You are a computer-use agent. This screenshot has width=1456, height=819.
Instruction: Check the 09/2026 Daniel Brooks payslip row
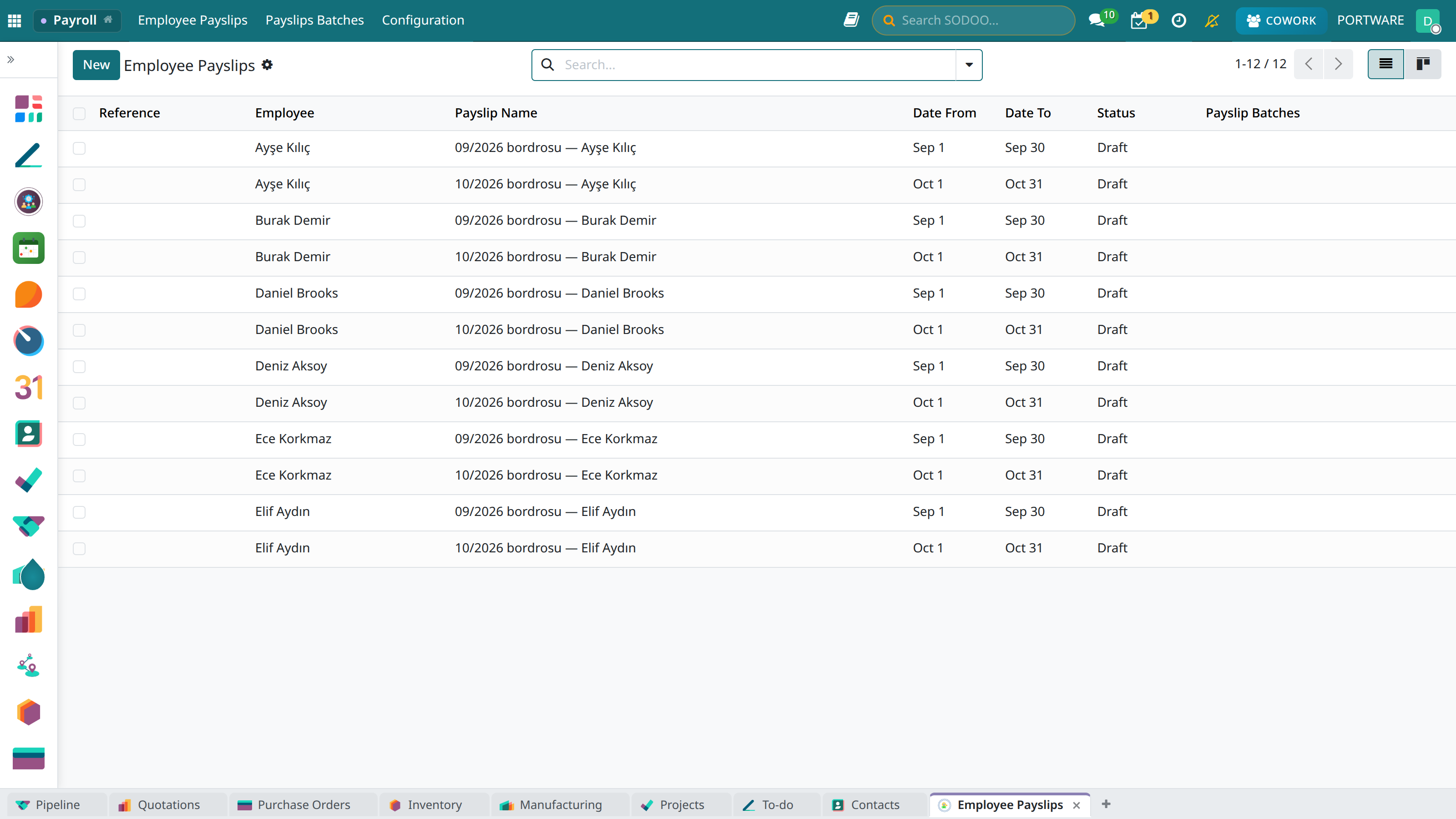pos(79,294)
